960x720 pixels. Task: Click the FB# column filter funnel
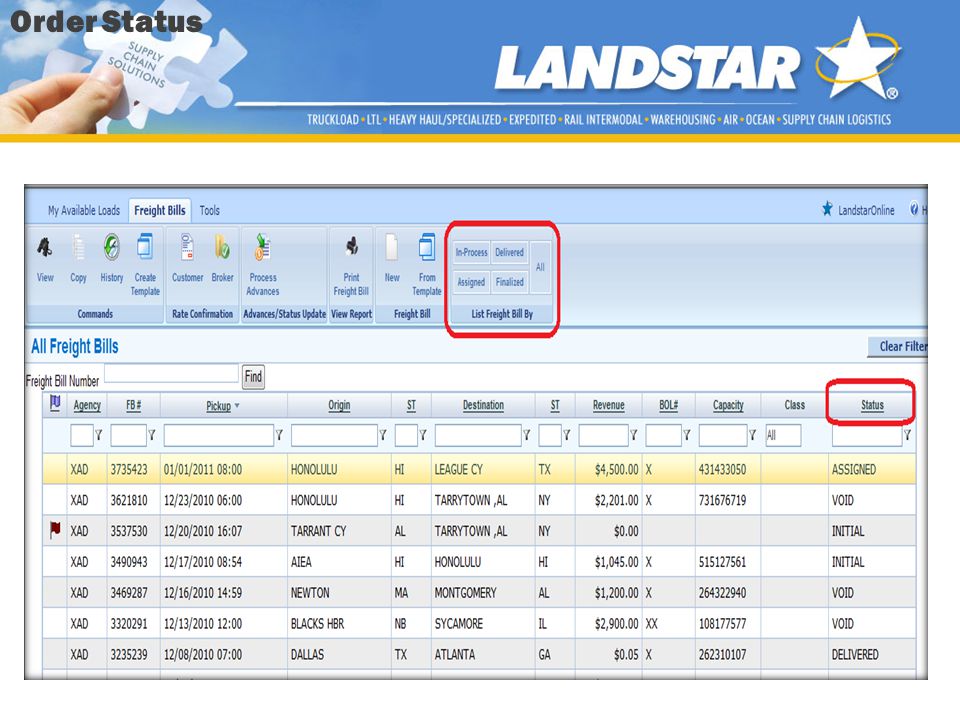pos(152,435)
